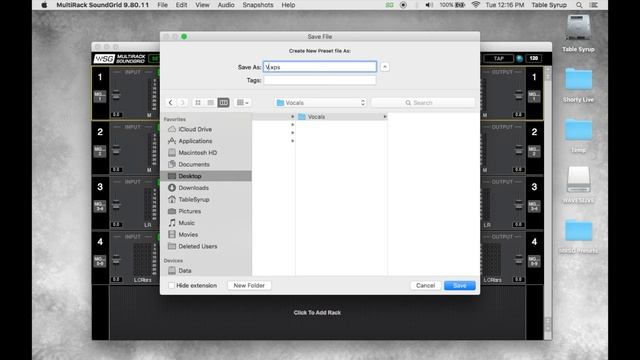Screen dimensions: 640x360
Task: Click the Save As filename field
Action: 320,67
